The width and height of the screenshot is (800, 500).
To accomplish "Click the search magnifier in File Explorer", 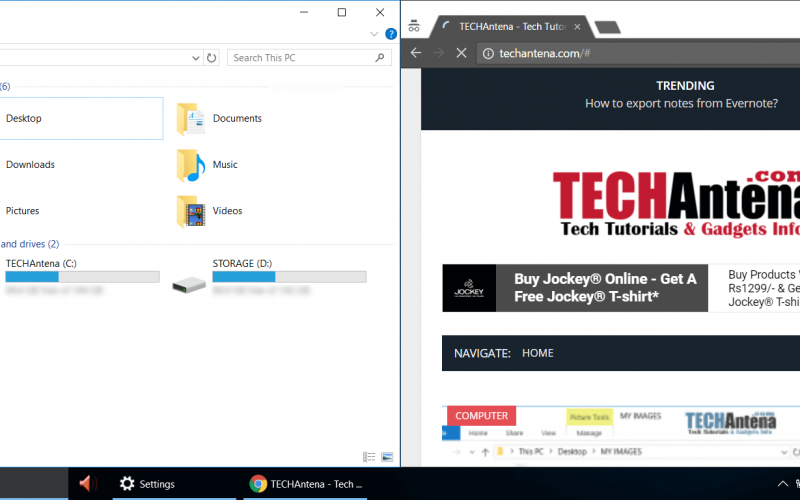I will pos(380,58).
